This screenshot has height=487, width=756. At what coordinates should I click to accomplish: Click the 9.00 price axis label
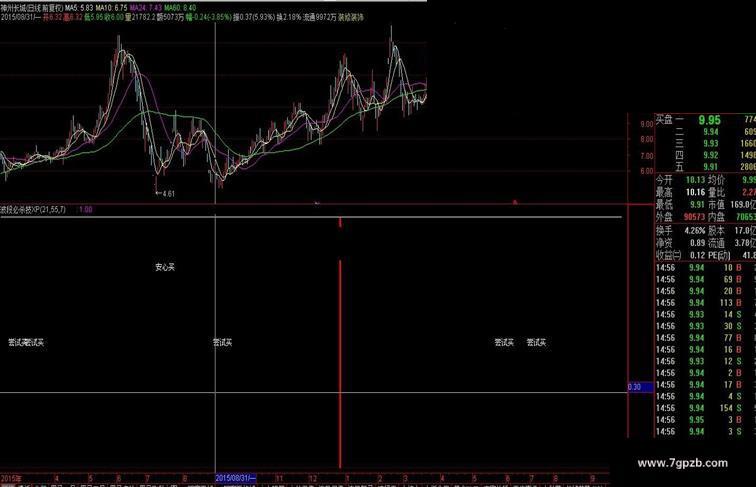tap(646, 124)
